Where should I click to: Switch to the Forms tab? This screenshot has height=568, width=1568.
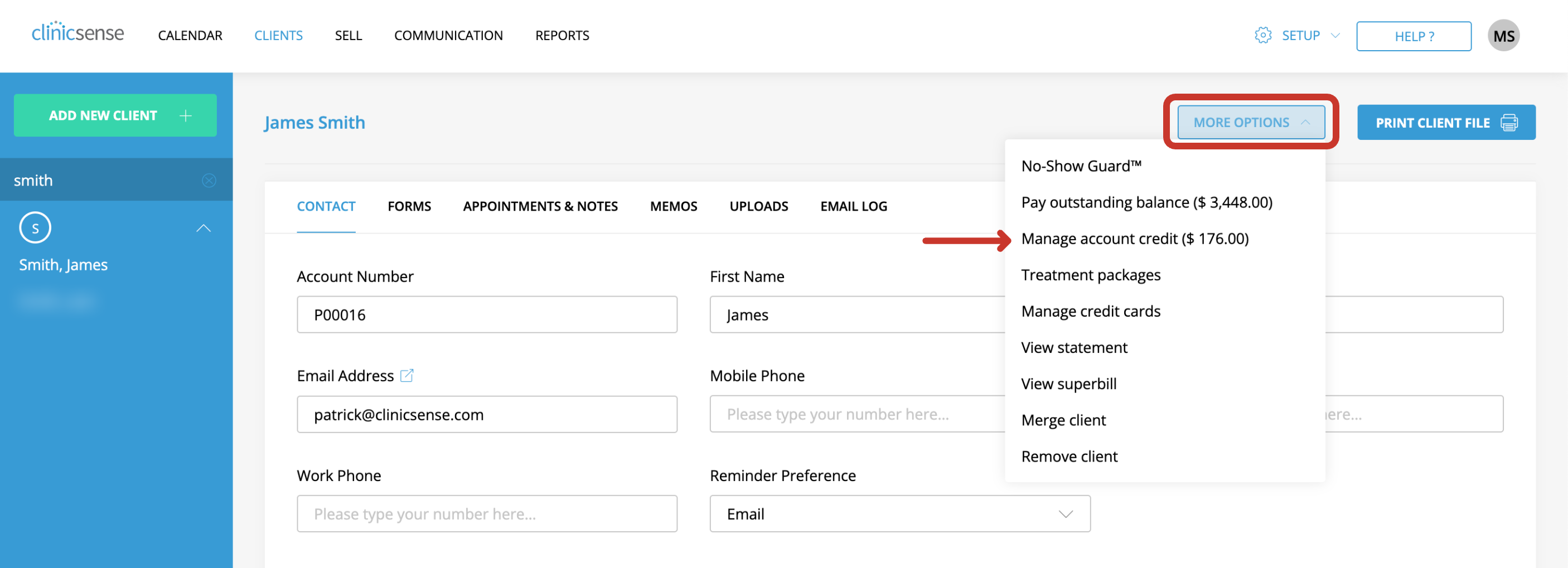coord(409,206)
